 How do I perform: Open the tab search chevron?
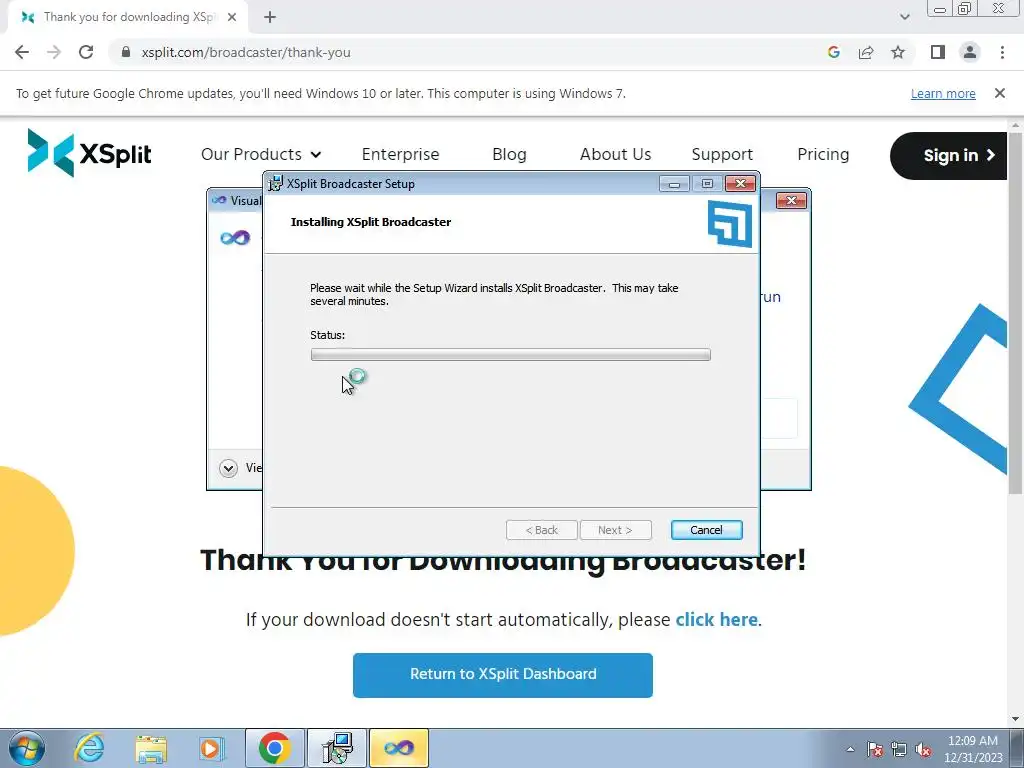tap(904, 18)
